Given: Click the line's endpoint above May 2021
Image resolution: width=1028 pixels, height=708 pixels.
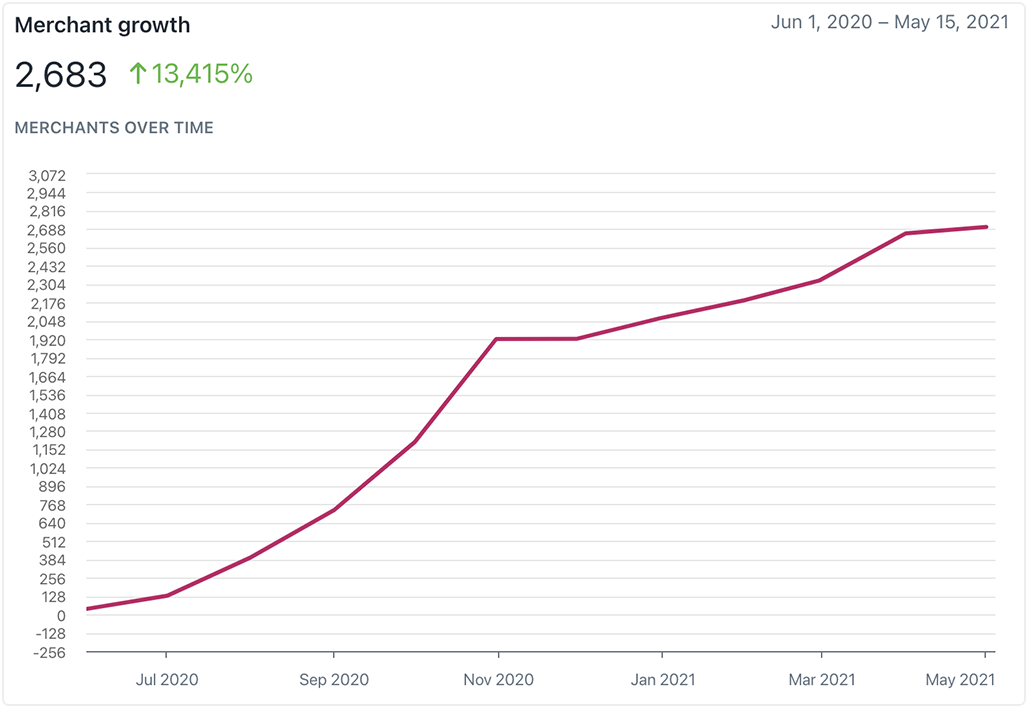Looking at the screenshot, I should [x=987, y=227].
